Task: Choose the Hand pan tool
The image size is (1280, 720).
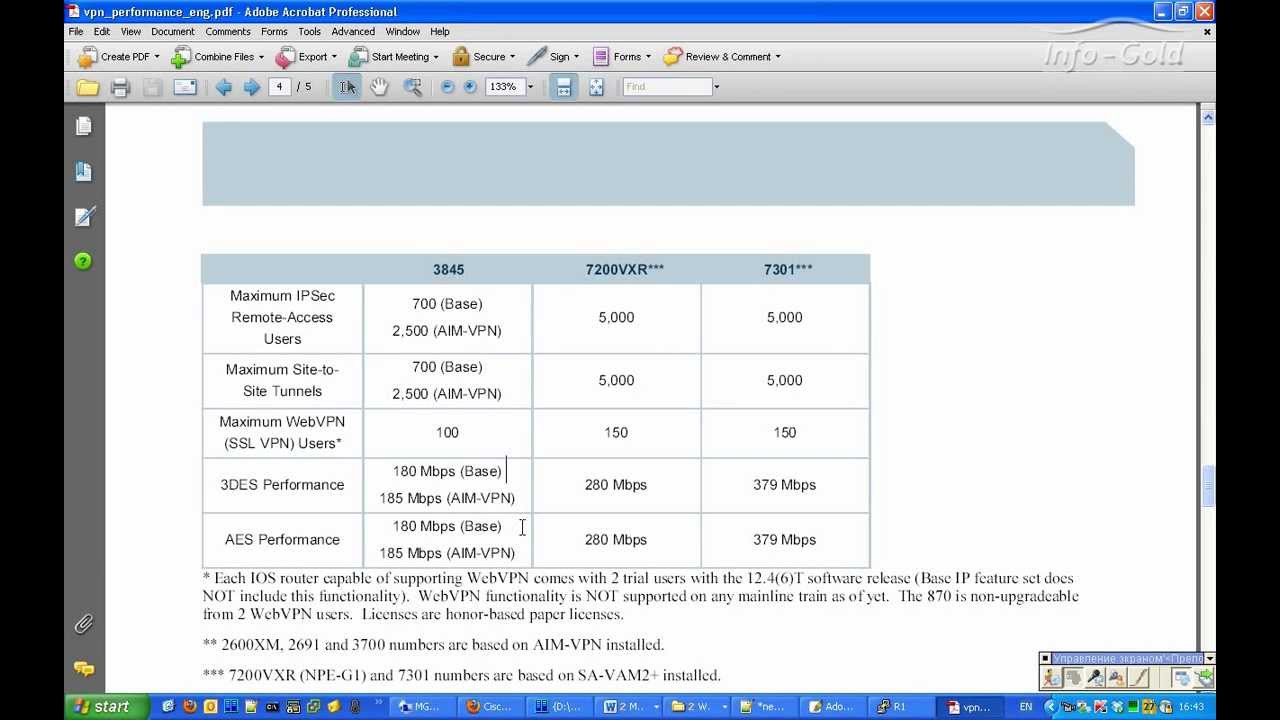Action: [x=379, y=87]
